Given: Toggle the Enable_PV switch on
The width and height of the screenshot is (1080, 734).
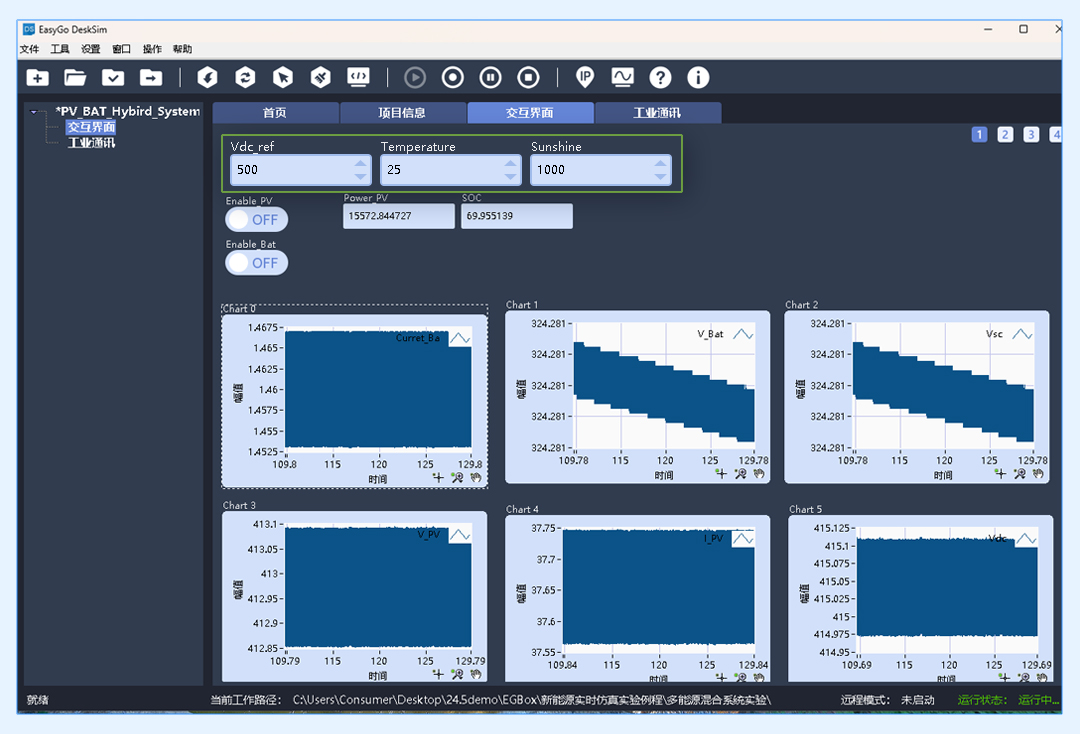Looking at the screenshot, I should [257, 220].
